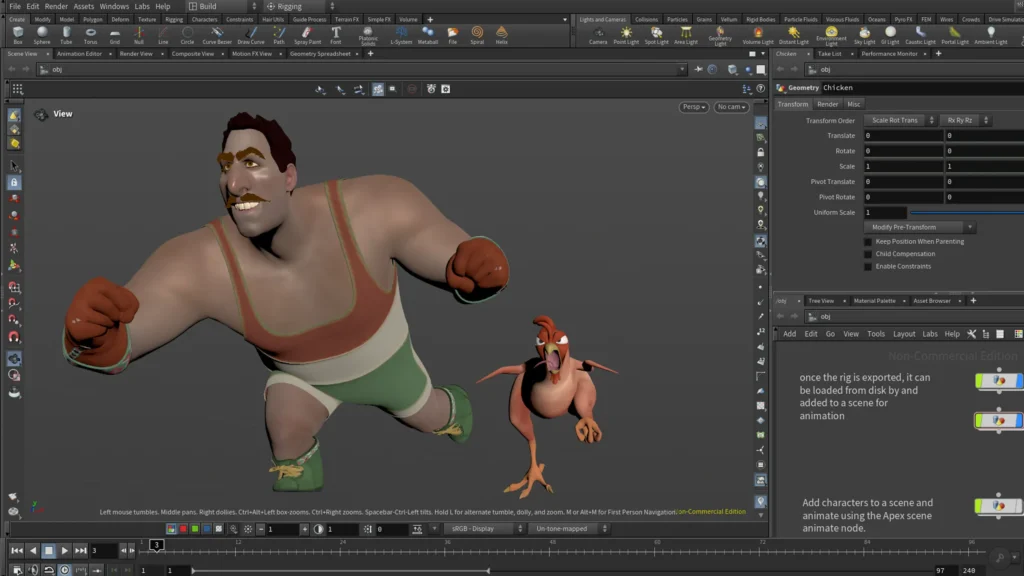
Task: Check the Child Compensation option
Action: point(868,254)
